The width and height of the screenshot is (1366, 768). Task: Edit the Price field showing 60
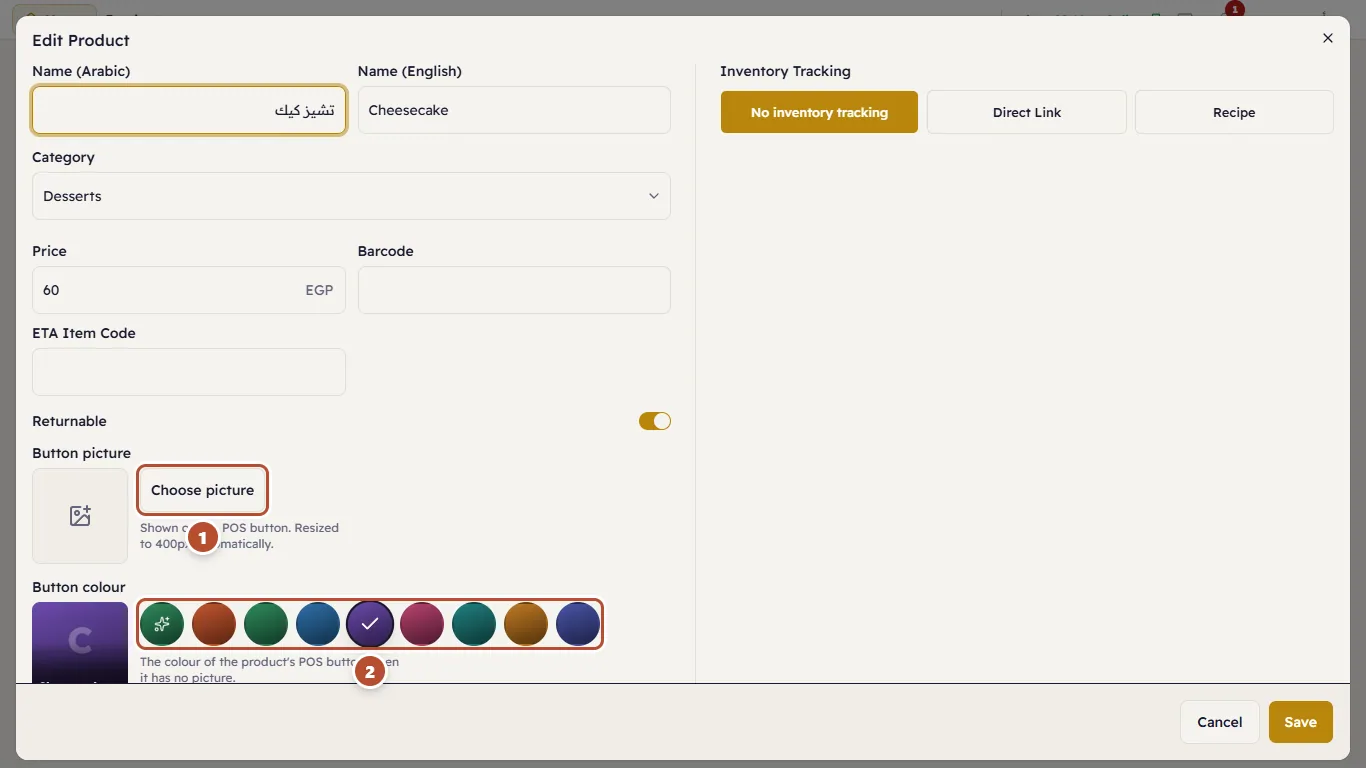[189, 290]
